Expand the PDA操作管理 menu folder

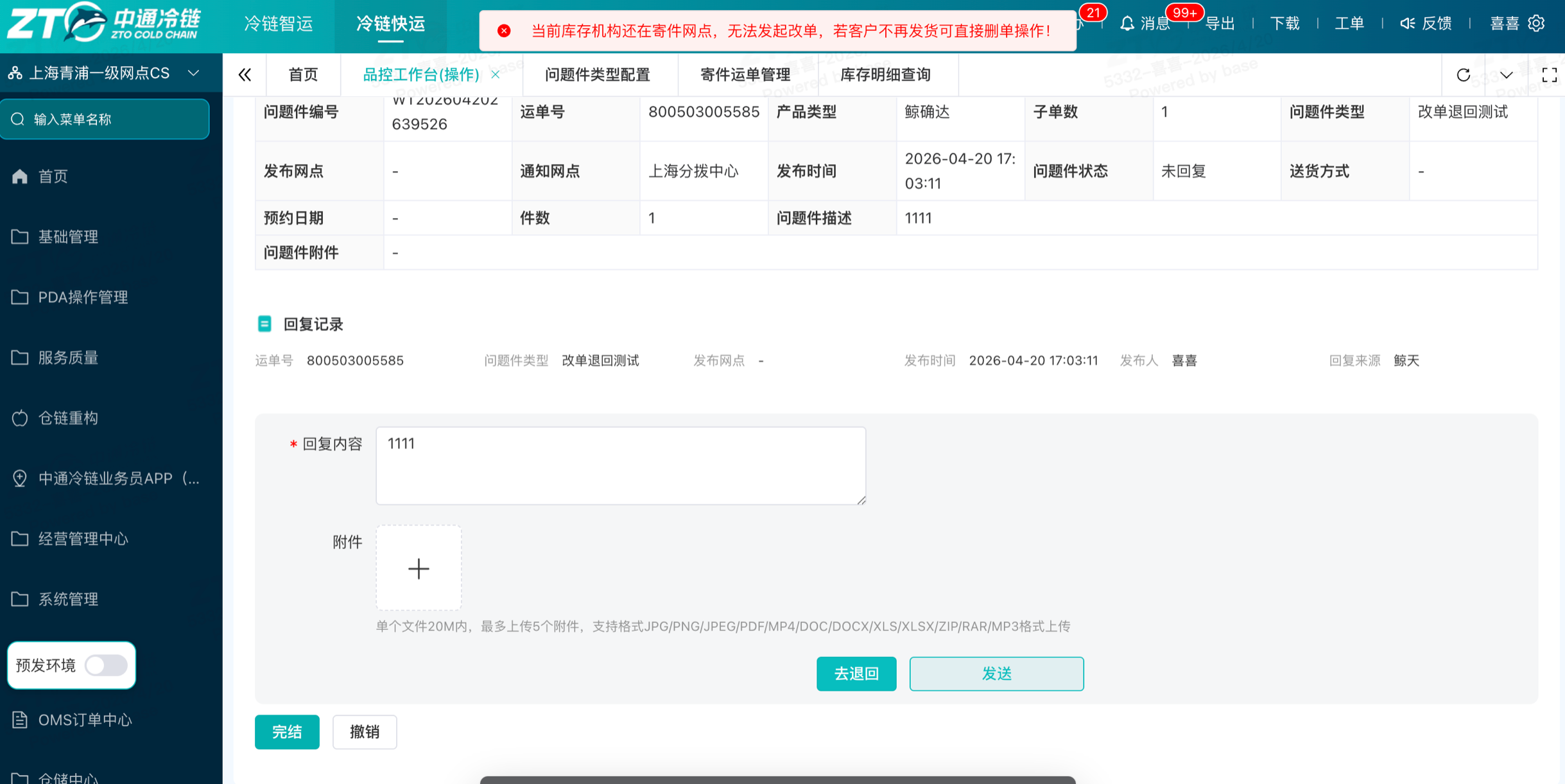[x=83, y=297]
